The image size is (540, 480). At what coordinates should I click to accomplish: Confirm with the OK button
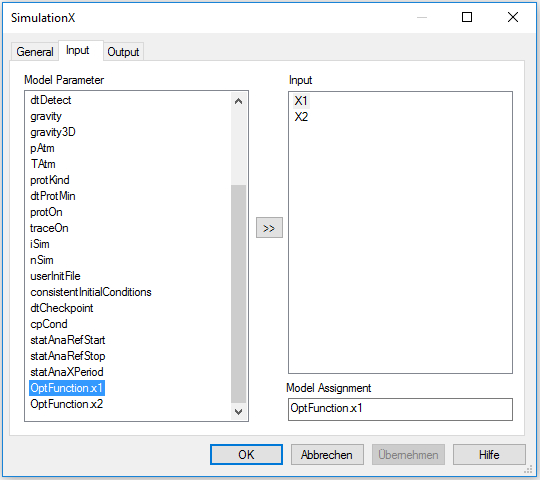[x=246, y=455]
